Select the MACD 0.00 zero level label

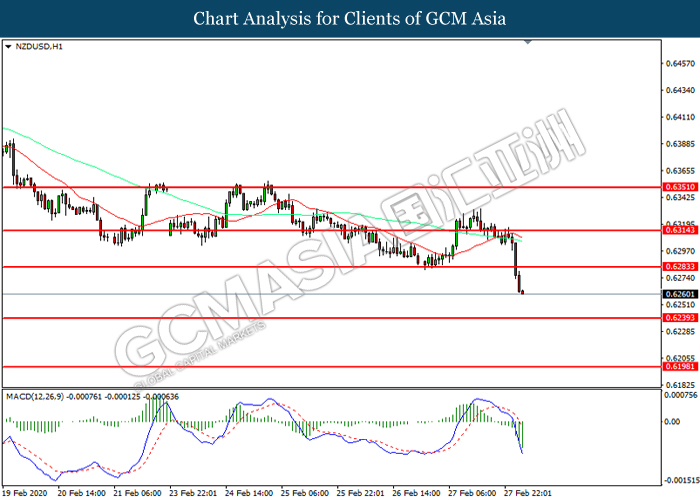[x=672, y=421]
